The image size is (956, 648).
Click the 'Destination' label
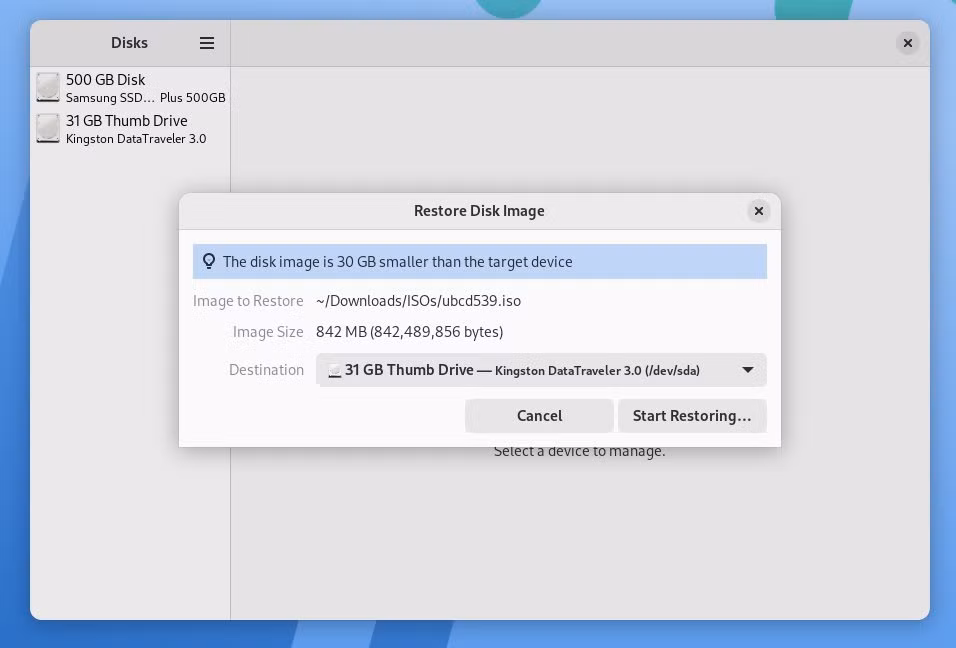tap(266, 370)
